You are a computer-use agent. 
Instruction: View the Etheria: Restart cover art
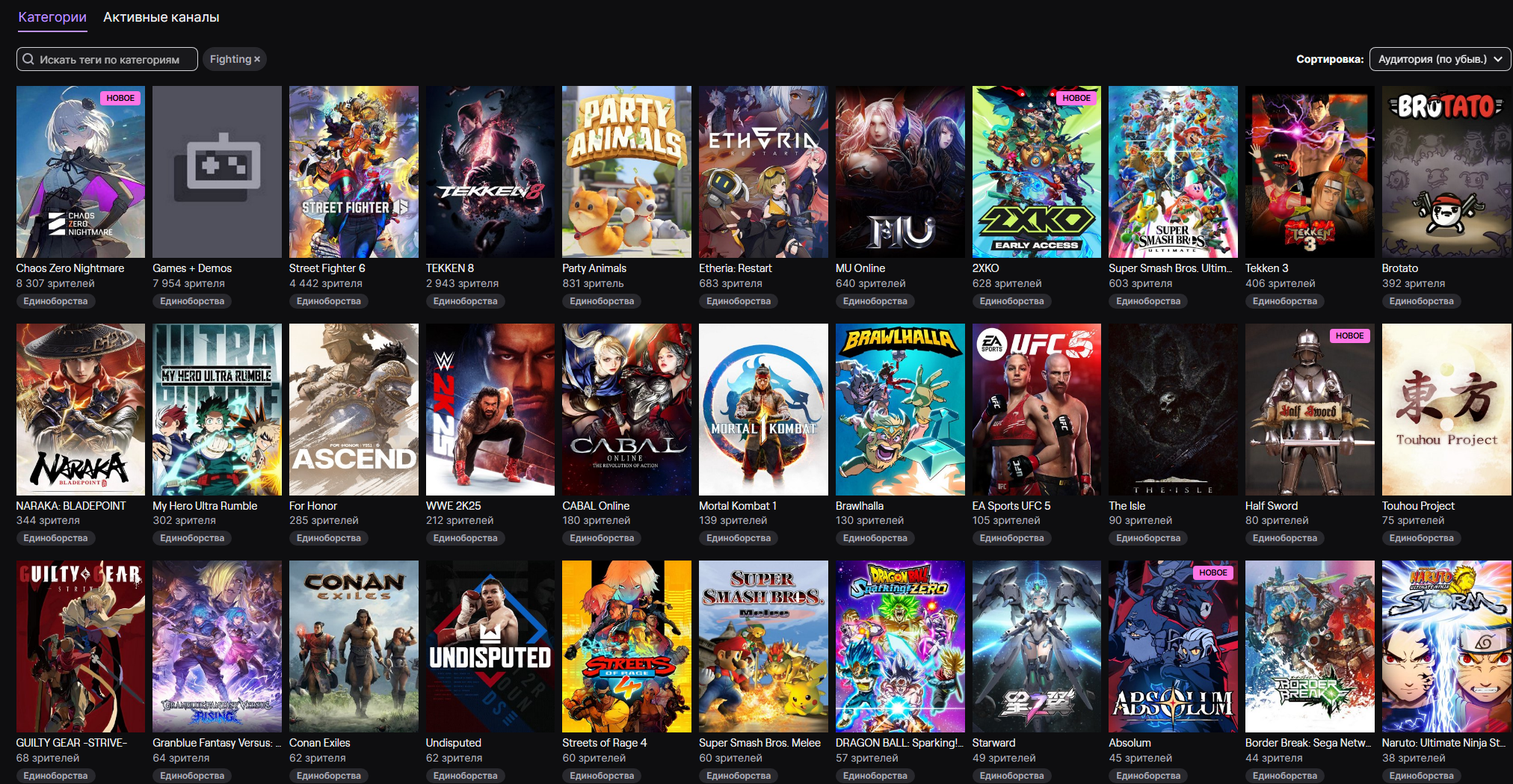[x=763, y=172]
